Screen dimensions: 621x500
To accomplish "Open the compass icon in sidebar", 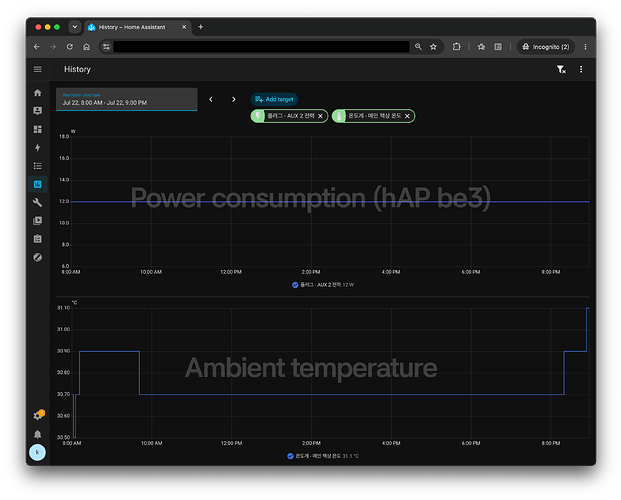I will (x=38, y=257).
